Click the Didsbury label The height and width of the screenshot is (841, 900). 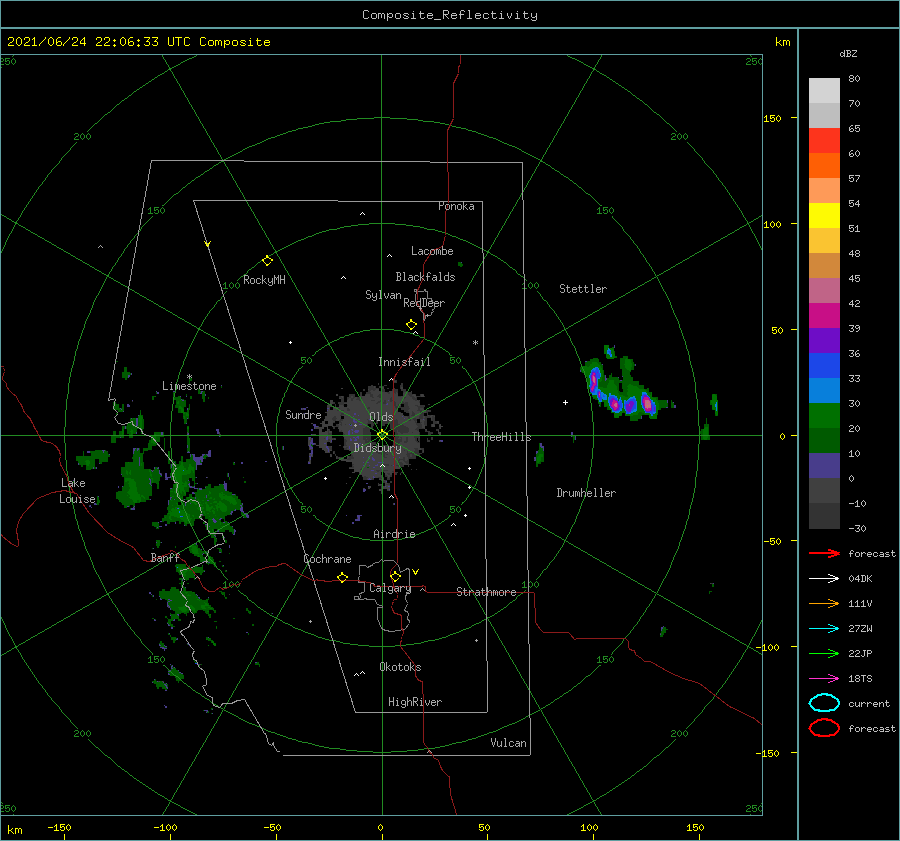pos(378,448)
